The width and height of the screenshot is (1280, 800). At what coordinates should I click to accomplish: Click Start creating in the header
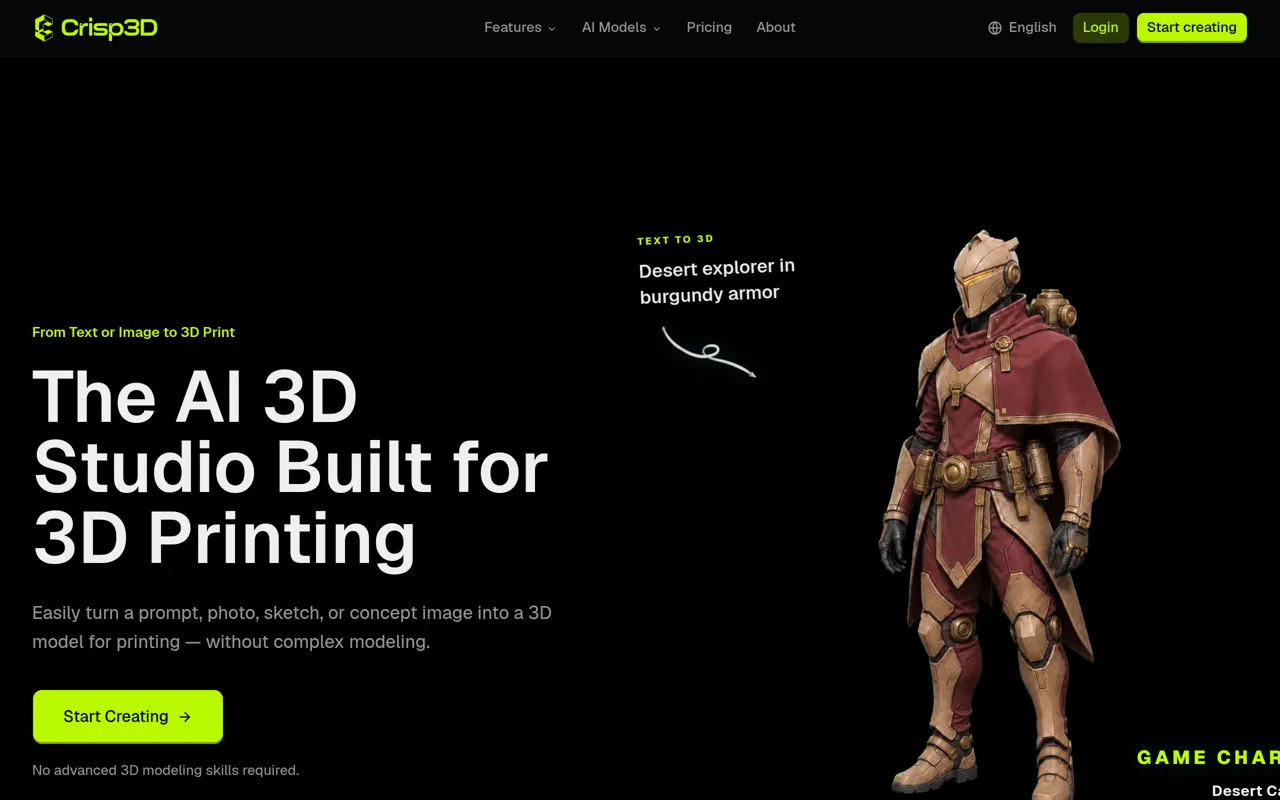1191,27
